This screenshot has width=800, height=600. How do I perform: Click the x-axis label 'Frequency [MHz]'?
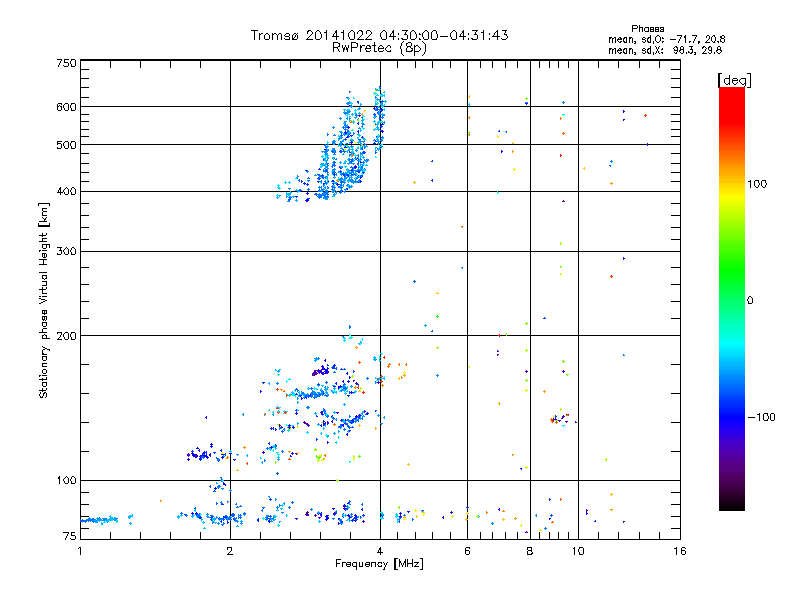click(379, 564)
